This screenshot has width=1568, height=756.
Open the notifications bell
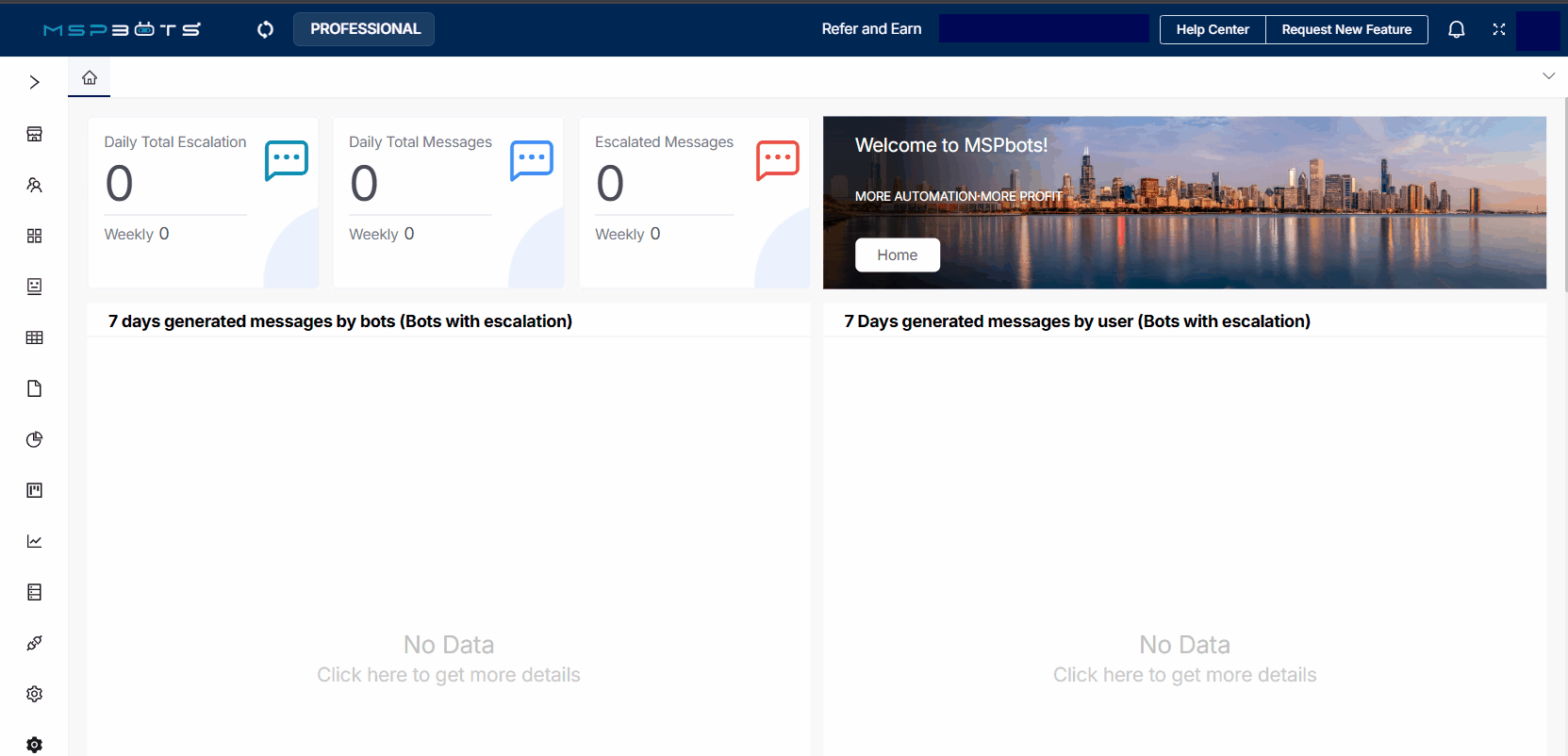click(1456, 29)
